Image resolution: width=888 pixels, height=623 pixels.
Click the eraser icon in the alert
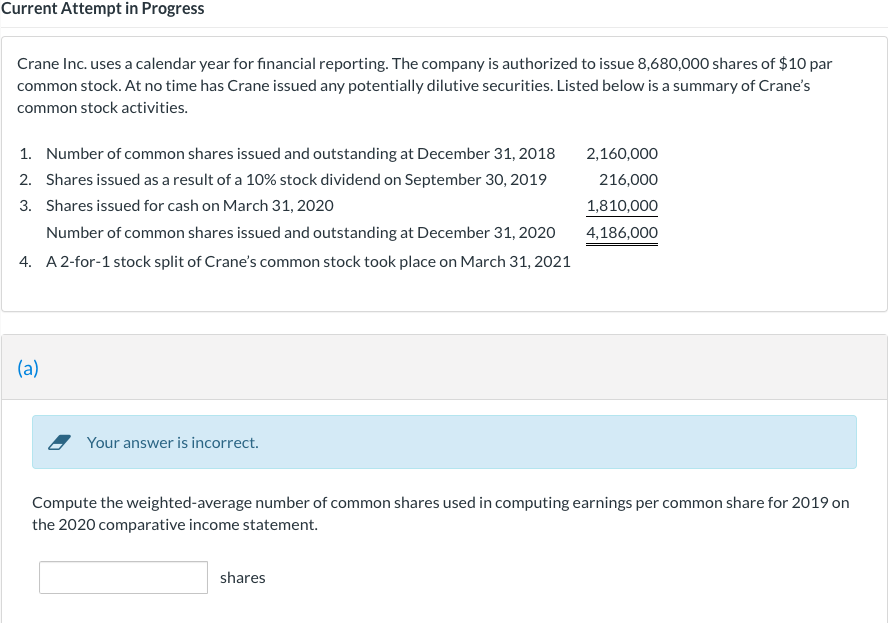(x=61, y=442)
